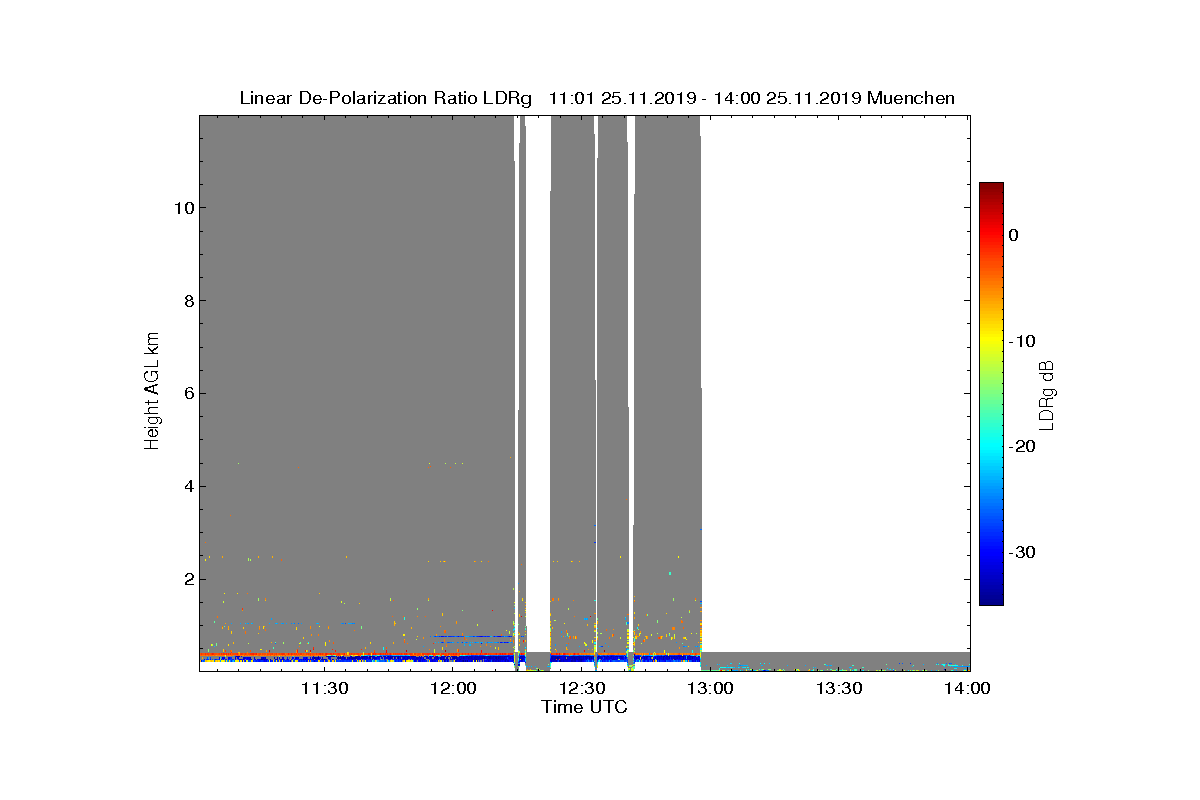Click the "Time UTC" axis label
The width and height of the screenshot is (1200, 800).
point(584,707)
